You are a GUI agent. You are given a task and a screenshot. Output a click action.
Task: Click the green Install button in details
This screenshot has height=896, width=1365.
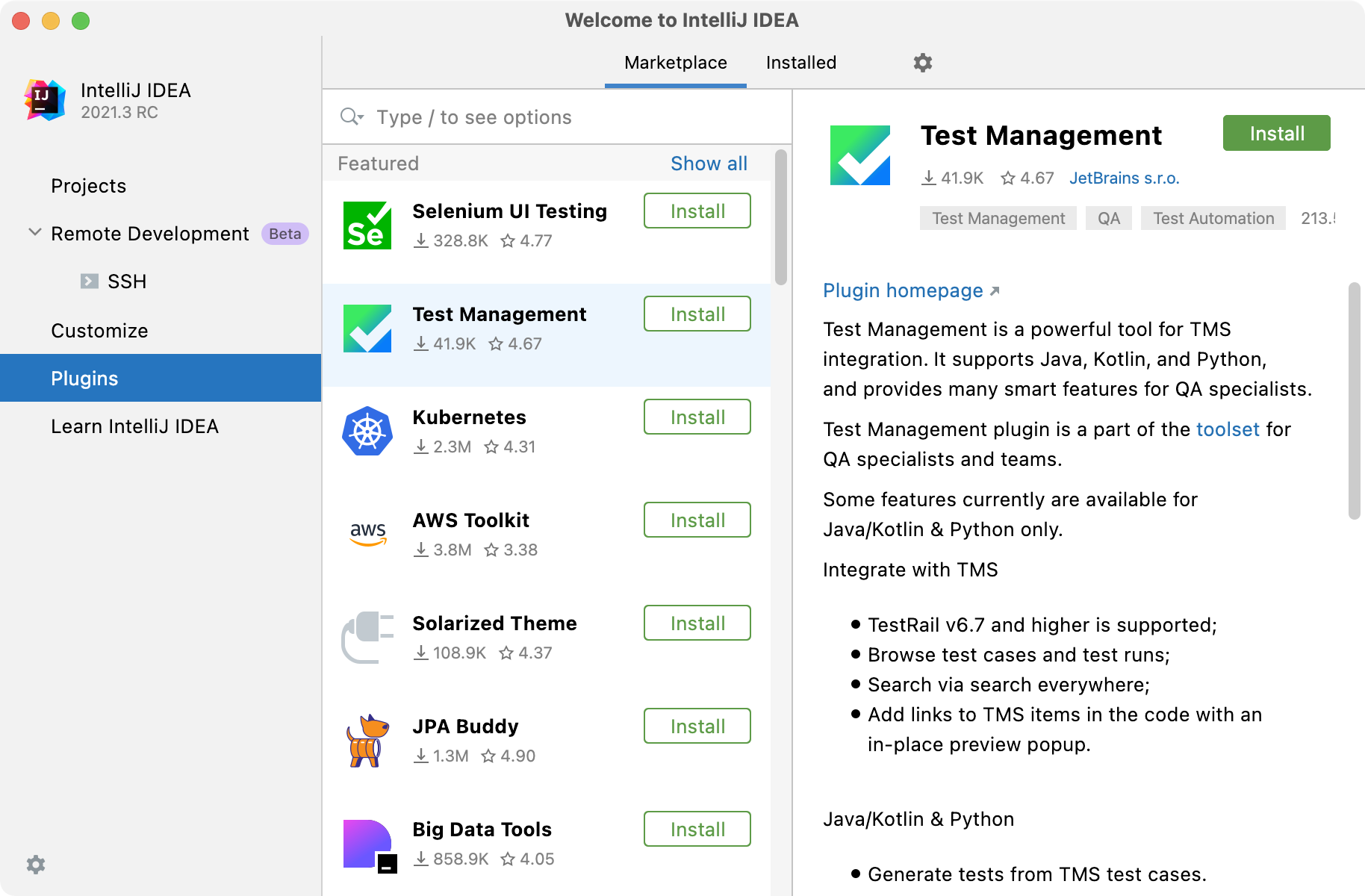(x=1277, y=134)
